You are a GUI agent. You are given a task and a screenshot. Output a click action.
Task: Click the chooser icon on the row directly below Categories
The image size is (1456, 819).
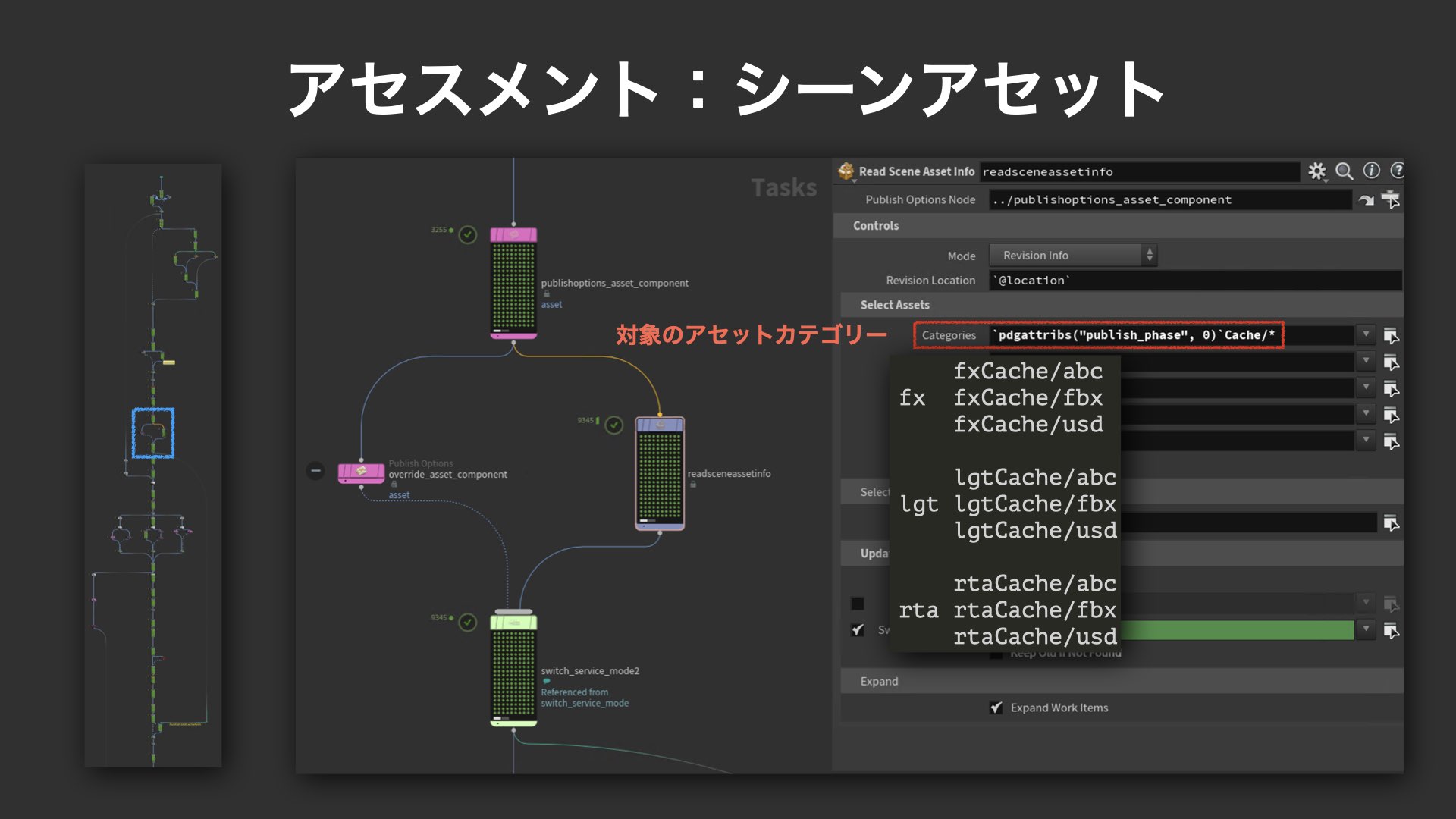(1391, 362)
